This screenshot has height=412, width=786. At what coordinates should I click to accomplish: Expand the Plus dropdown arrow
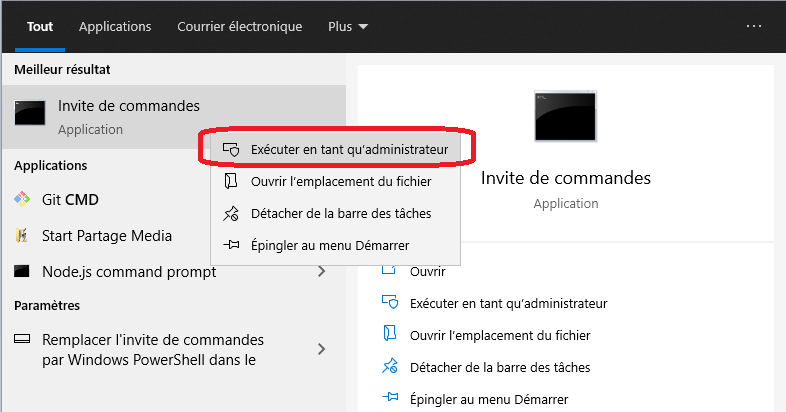363,27
